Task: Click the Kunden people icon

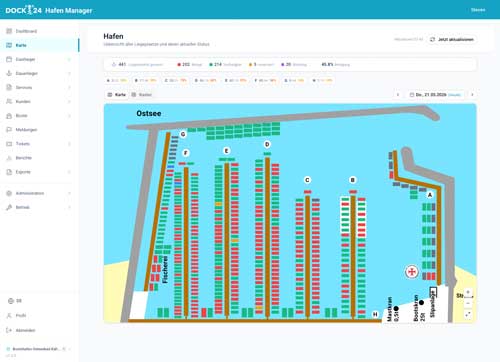Action: (x=9, y=101)
